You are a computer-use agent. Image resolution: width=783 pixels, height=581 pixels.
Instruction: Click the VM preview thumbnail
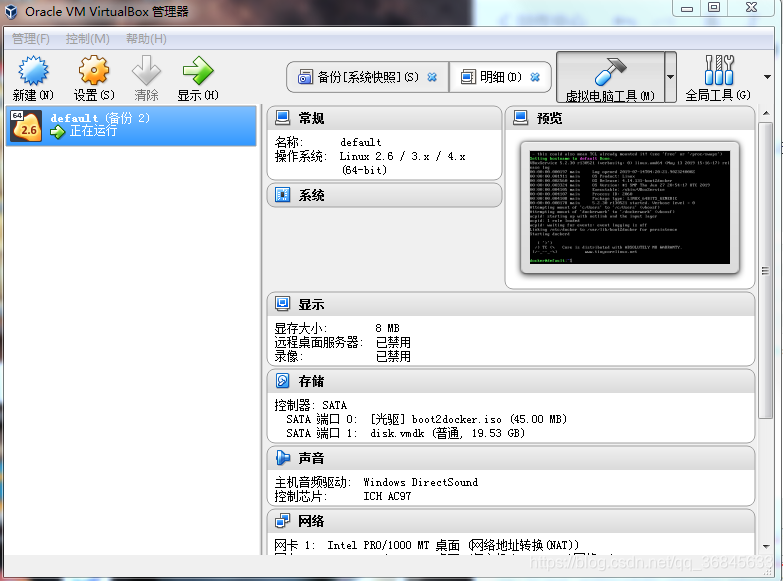[630, 207]
